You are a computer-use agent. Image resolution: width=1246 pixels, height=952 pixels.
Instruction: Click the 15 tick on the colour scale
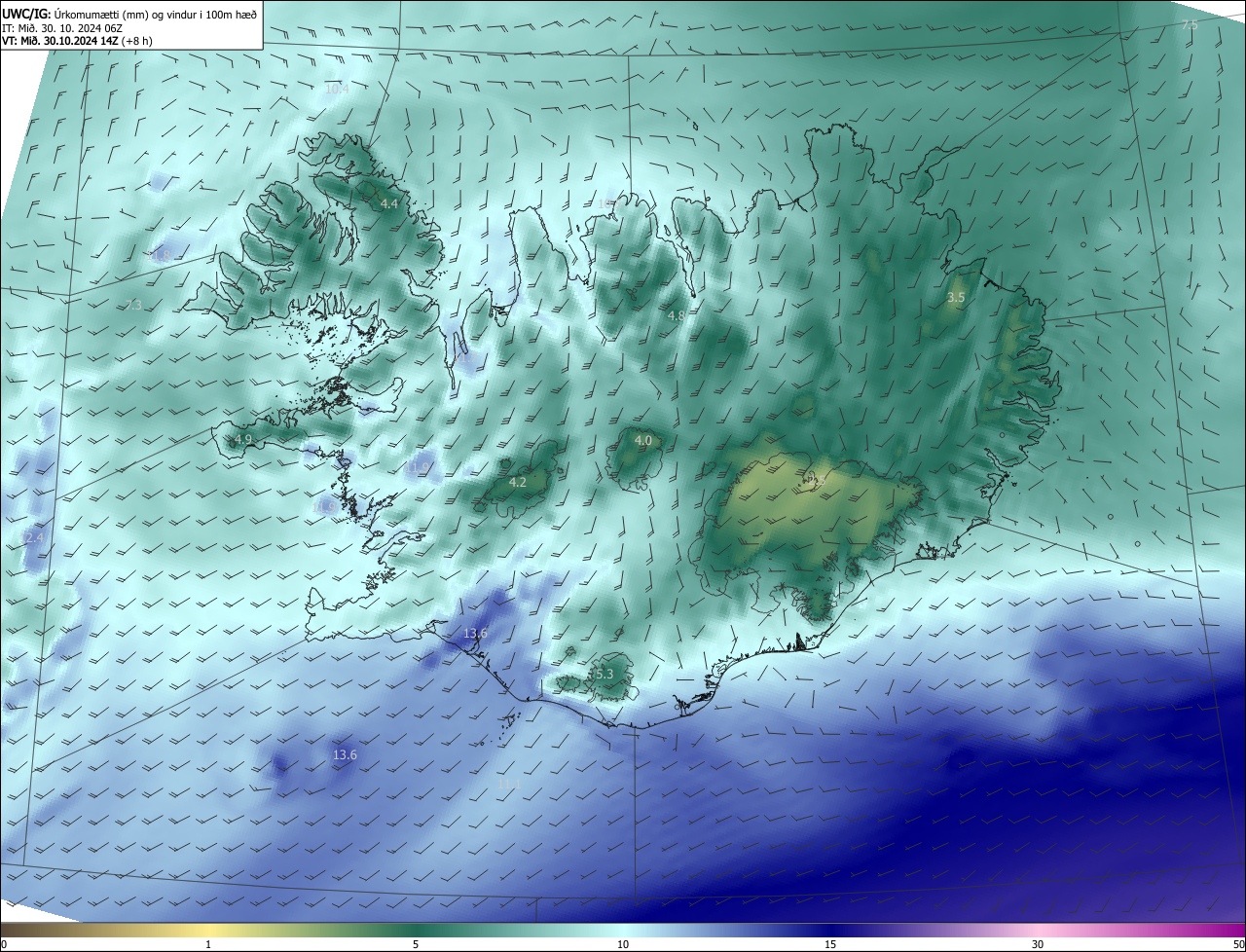tap(830, 944)
